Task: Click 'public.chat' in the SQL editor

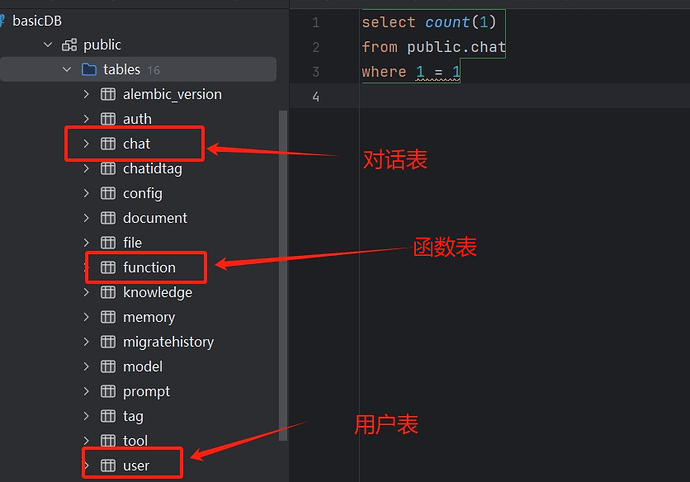Action: click(x=456, y=47)
